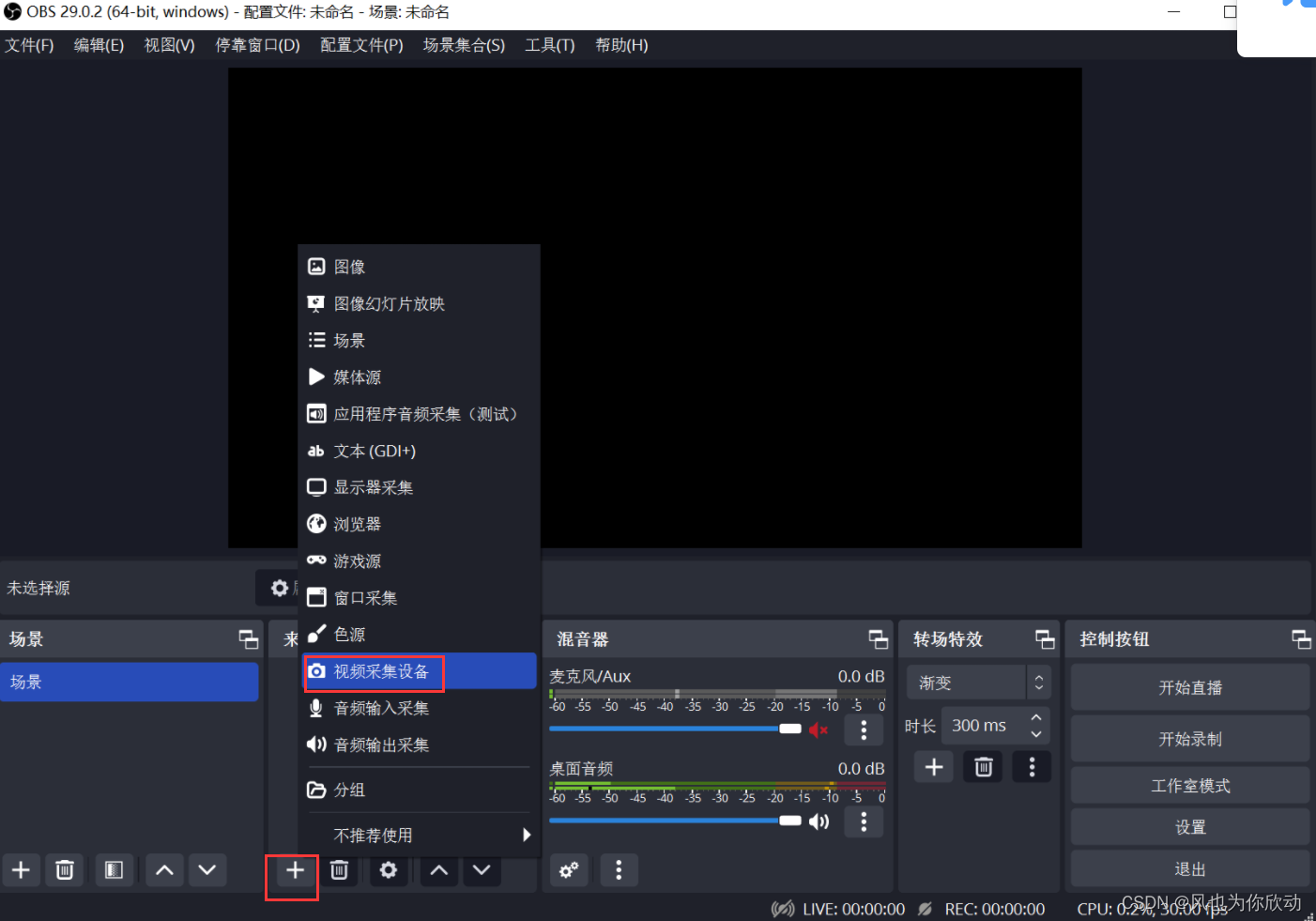Delete transition with the trash icon
Screen dimensions: 1316x921
(984, 767)
